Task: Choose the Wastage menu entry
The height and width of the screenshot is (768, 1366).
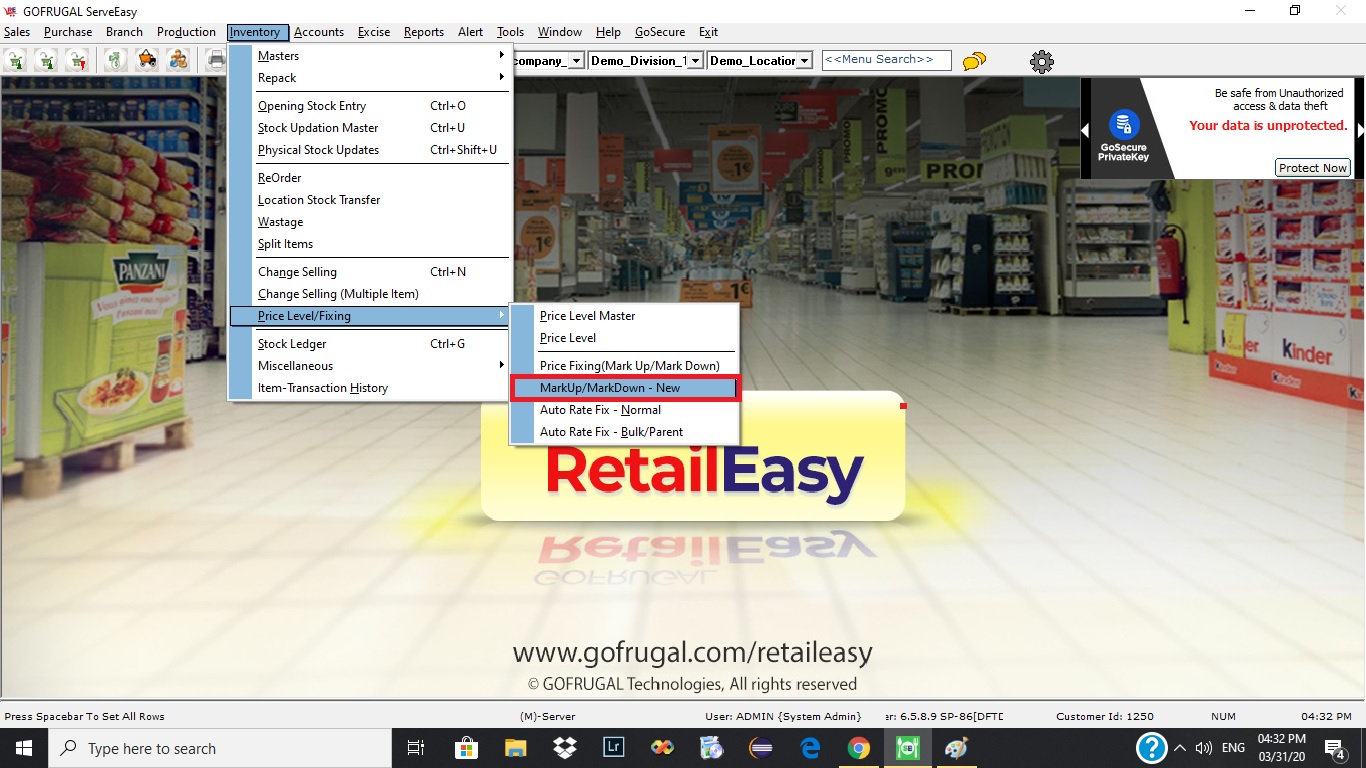Action: click(x=370, y=222)
